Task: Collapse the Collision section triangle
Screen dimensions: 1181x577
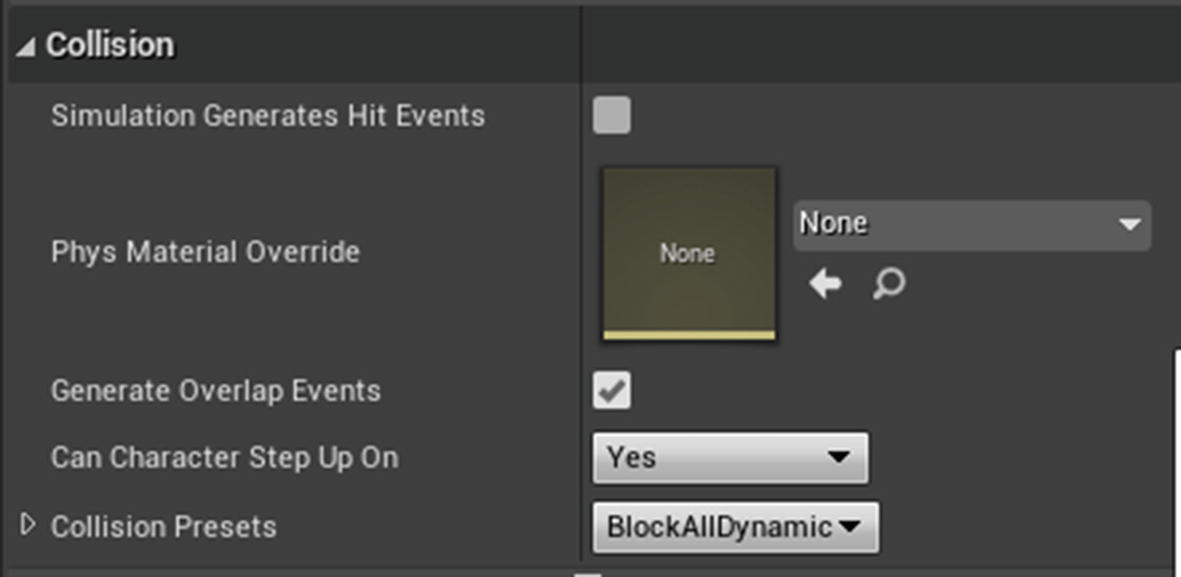Action: click(24, 47)
